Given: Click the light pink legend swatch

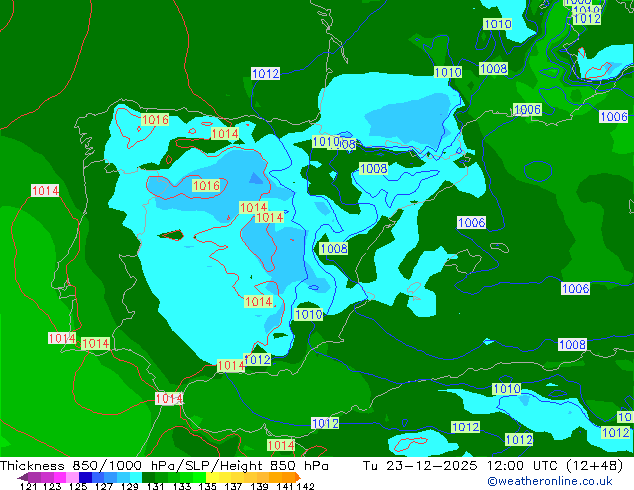Looking at the screenshot, I should 72,477.
